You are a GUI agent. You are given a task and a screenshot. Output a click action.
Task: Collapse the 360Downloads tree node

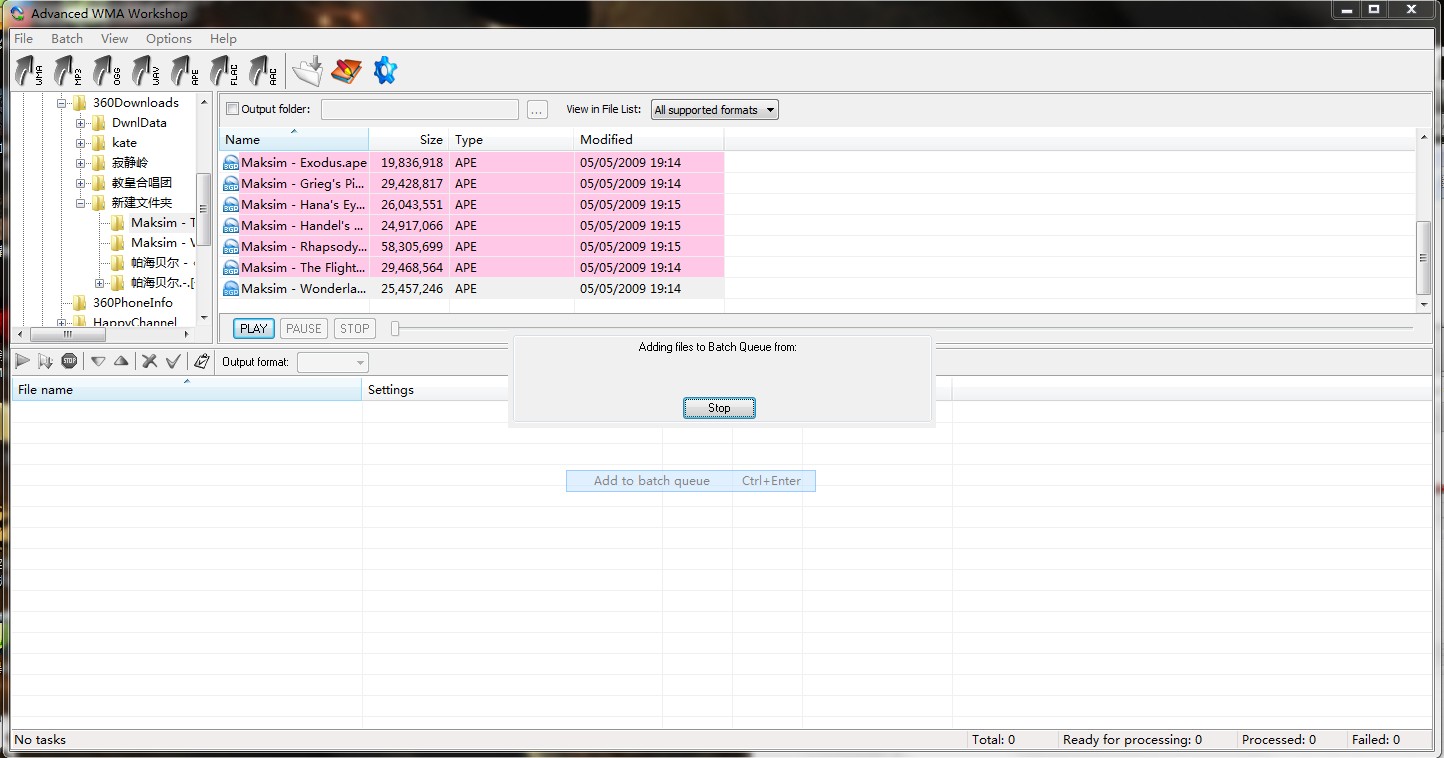pyautogui.click(x=62, y=103)
